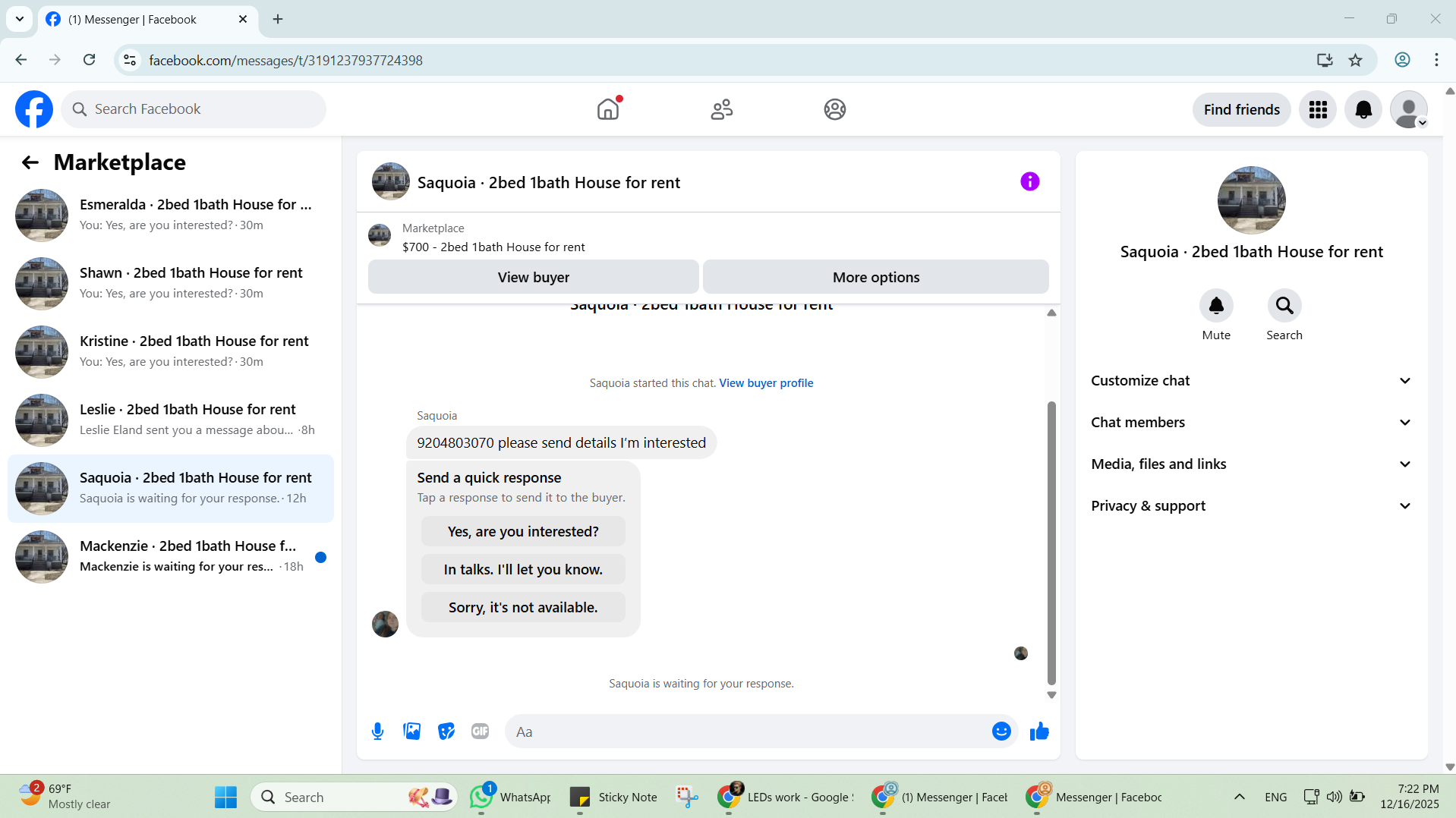
Task: Open WhatsApp from the taskbar
Action: pos(510,798)
